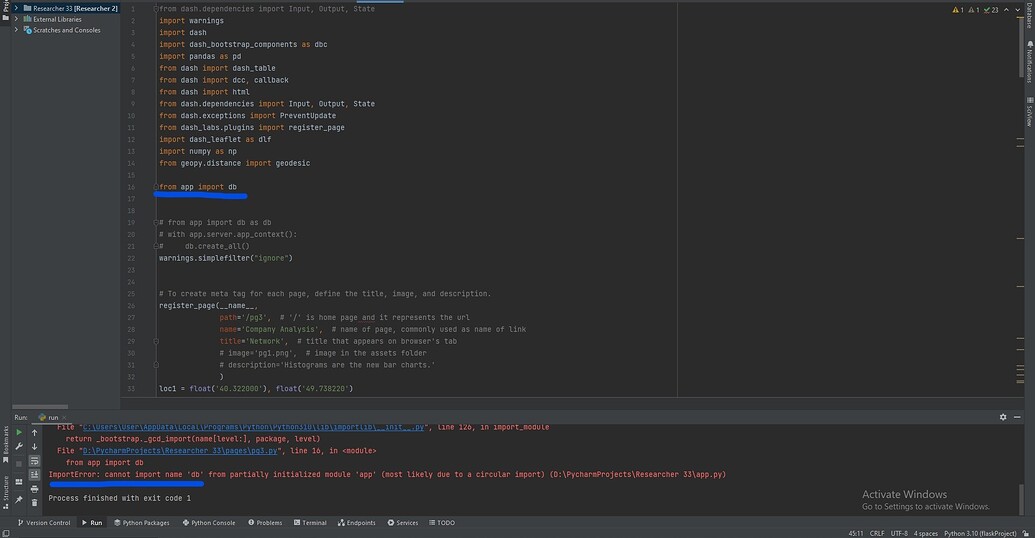The height and width of the screenshot is (538, 1035).
Task: Expand Scratches and Consoles node
Action: coord(17,30)
